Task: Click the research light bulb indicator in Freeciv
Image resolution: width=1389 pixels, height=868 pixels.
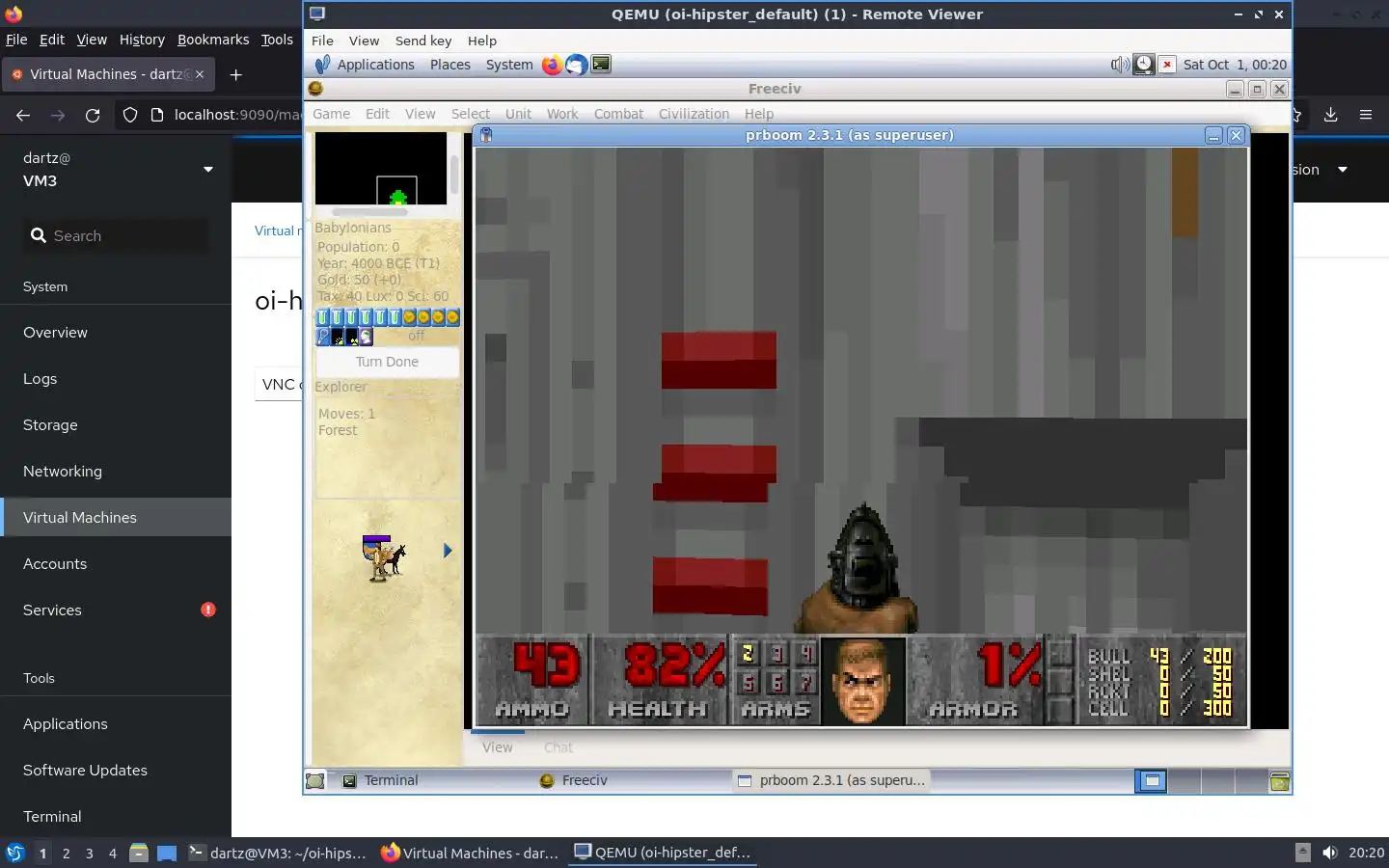Action: tap(323, 337)
